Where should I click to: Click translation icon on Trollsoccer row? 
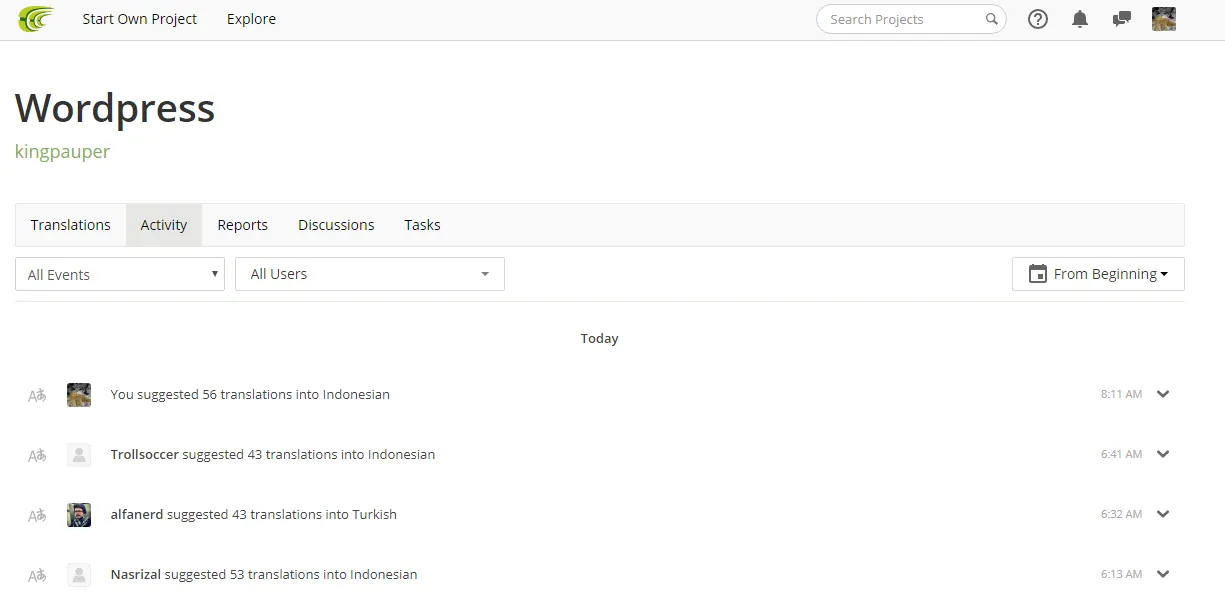(x=37, y=455)
